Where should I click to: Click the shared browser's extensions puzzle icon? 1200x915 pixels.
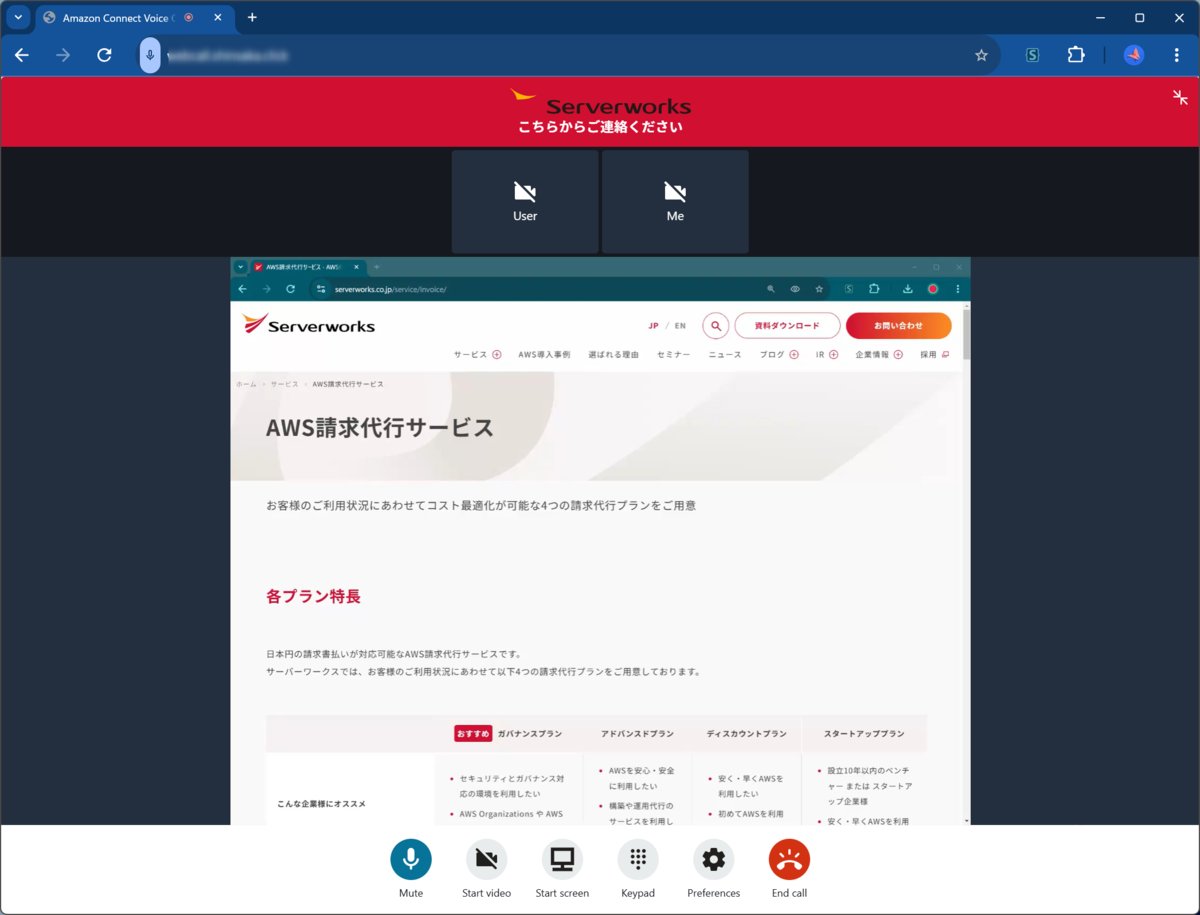click(874, 289)
